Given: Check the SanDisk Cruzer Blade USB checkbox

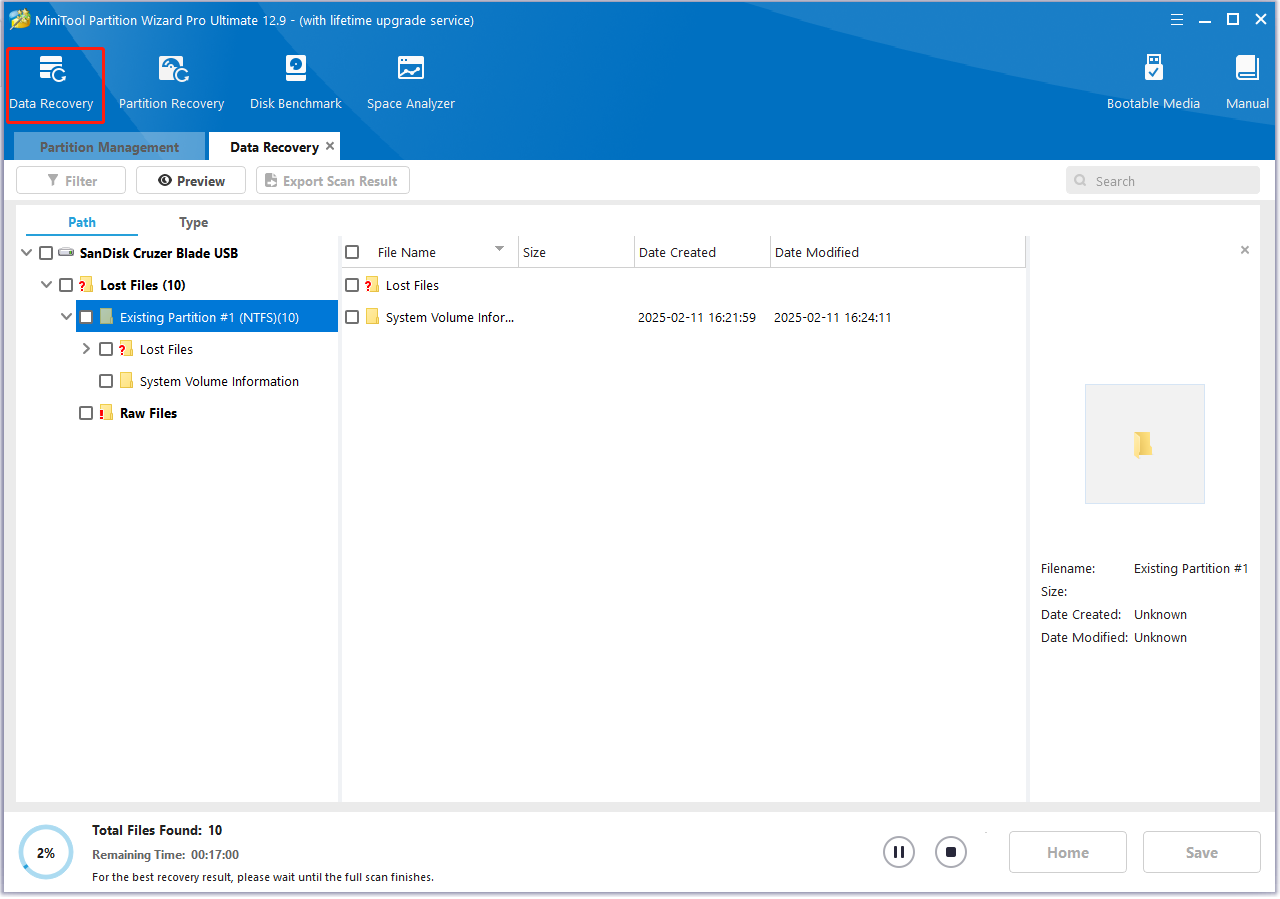Looking at the screenshot, I should (x=46, y=253).
